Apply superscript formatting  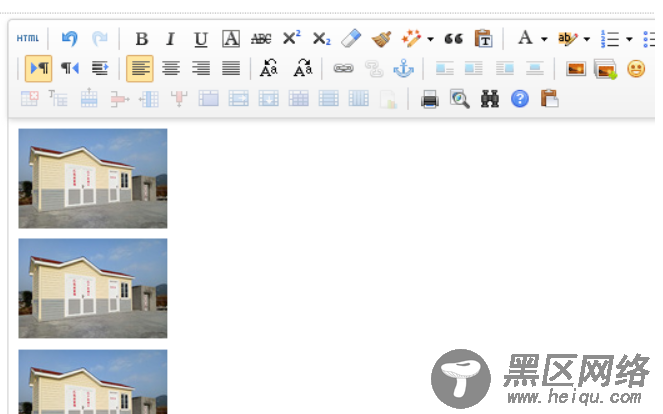click(291, 38)
